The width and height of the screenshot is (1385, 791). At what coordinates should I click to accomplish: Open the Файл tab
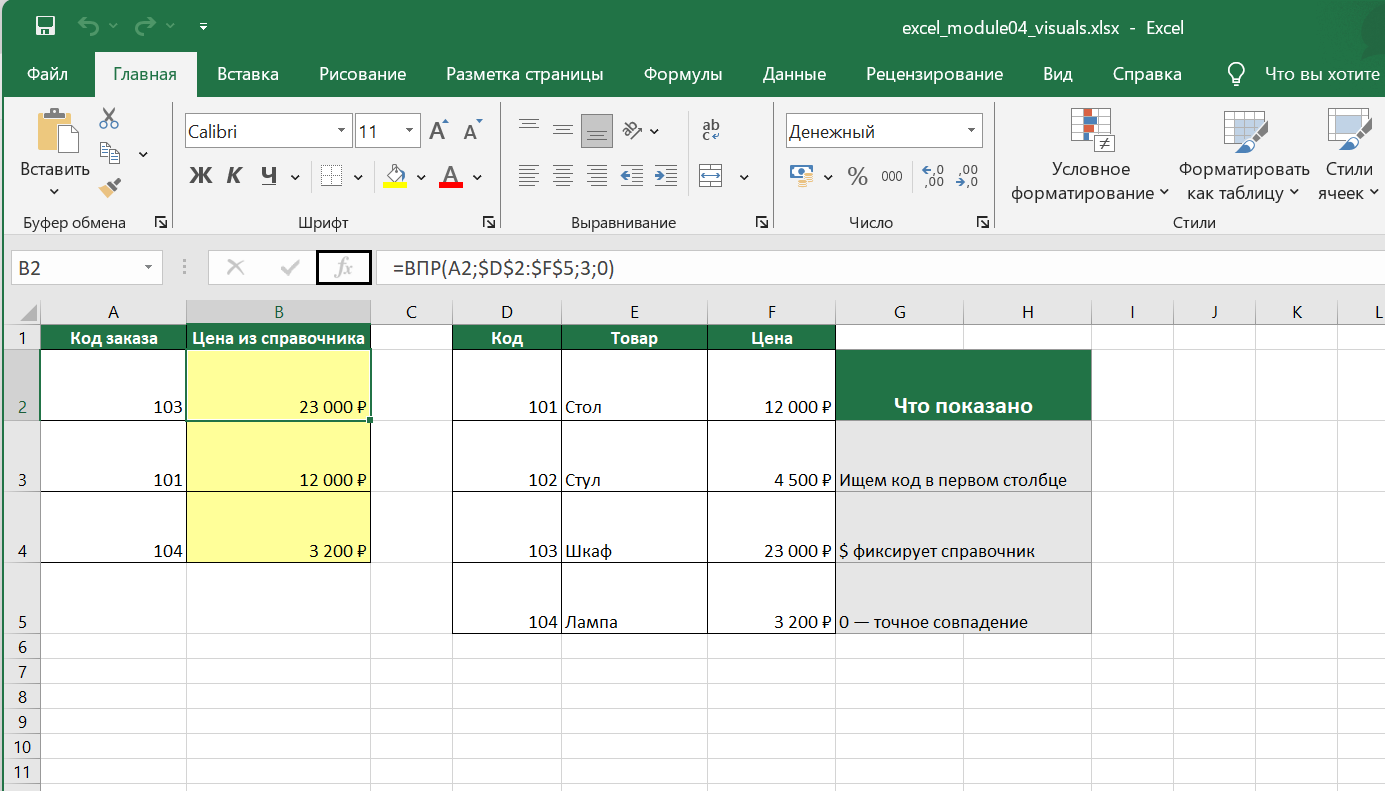click(x=48, y=74)
